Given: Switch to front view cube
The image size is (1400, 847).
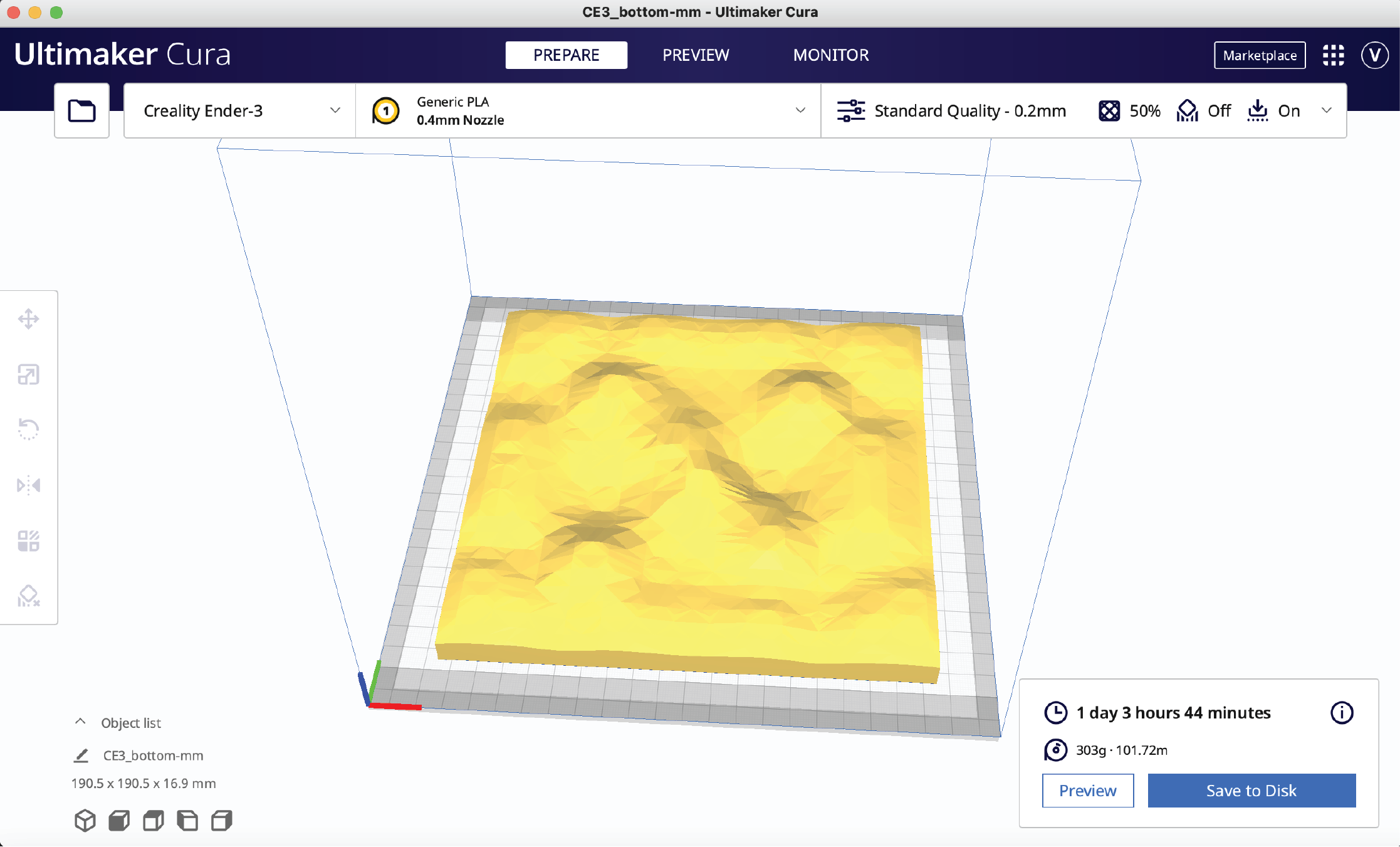Looking at the screenshot, I should (119, 821).
